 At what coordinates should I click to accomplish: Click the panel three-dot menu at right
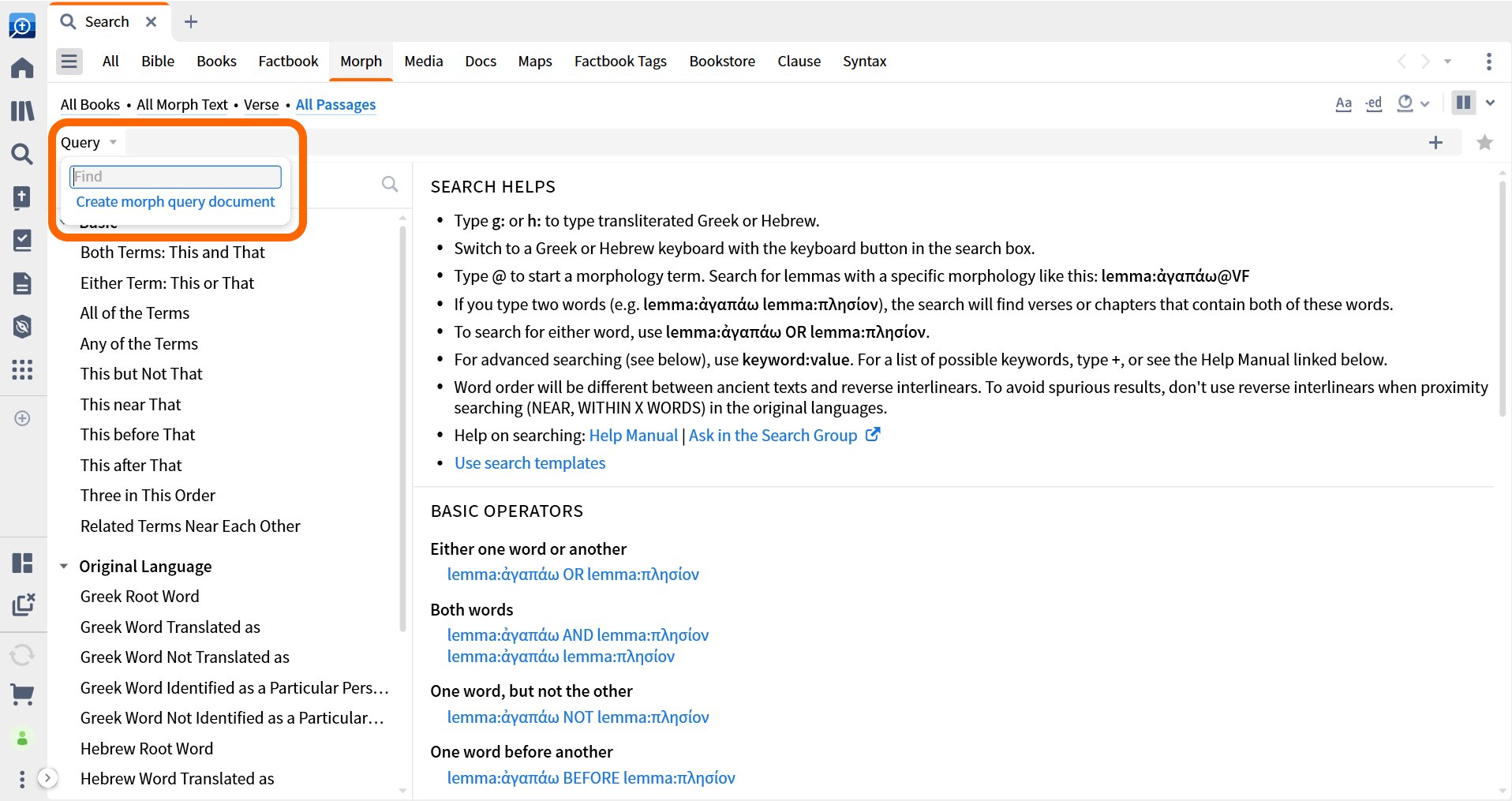(x=1488, y=62)
